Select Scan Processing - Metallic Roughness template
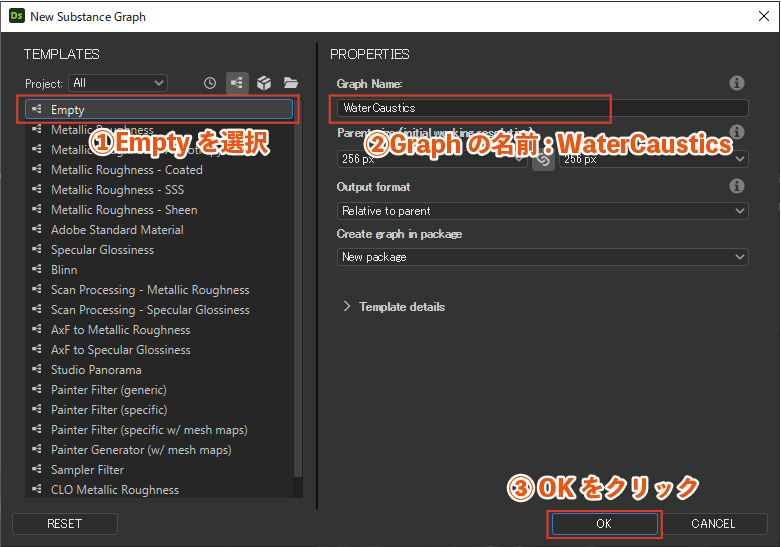 click(x=159, y=290)
